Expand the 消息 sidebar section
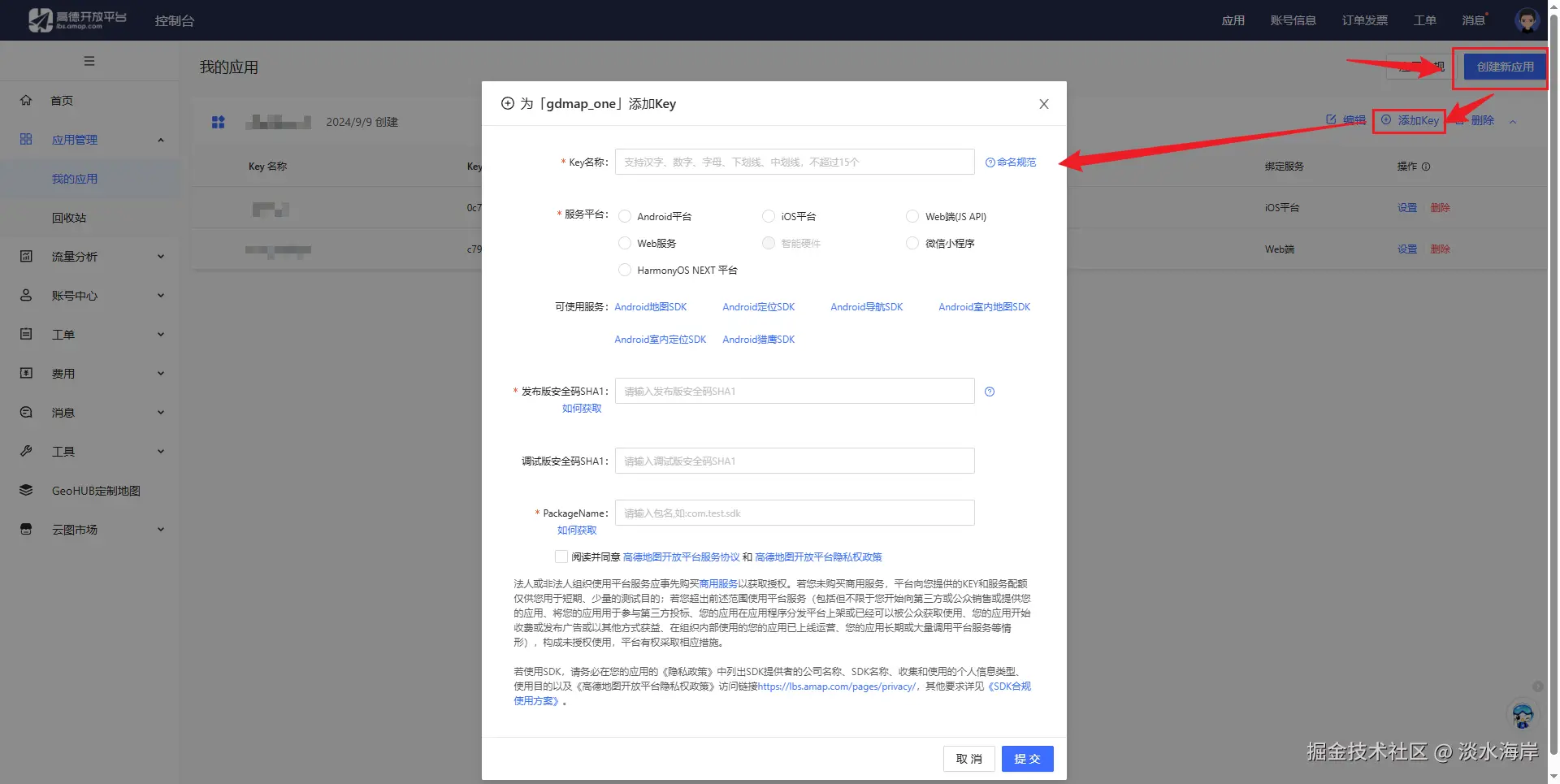This screenshot has width=1560, height=784. pos(161,413)
